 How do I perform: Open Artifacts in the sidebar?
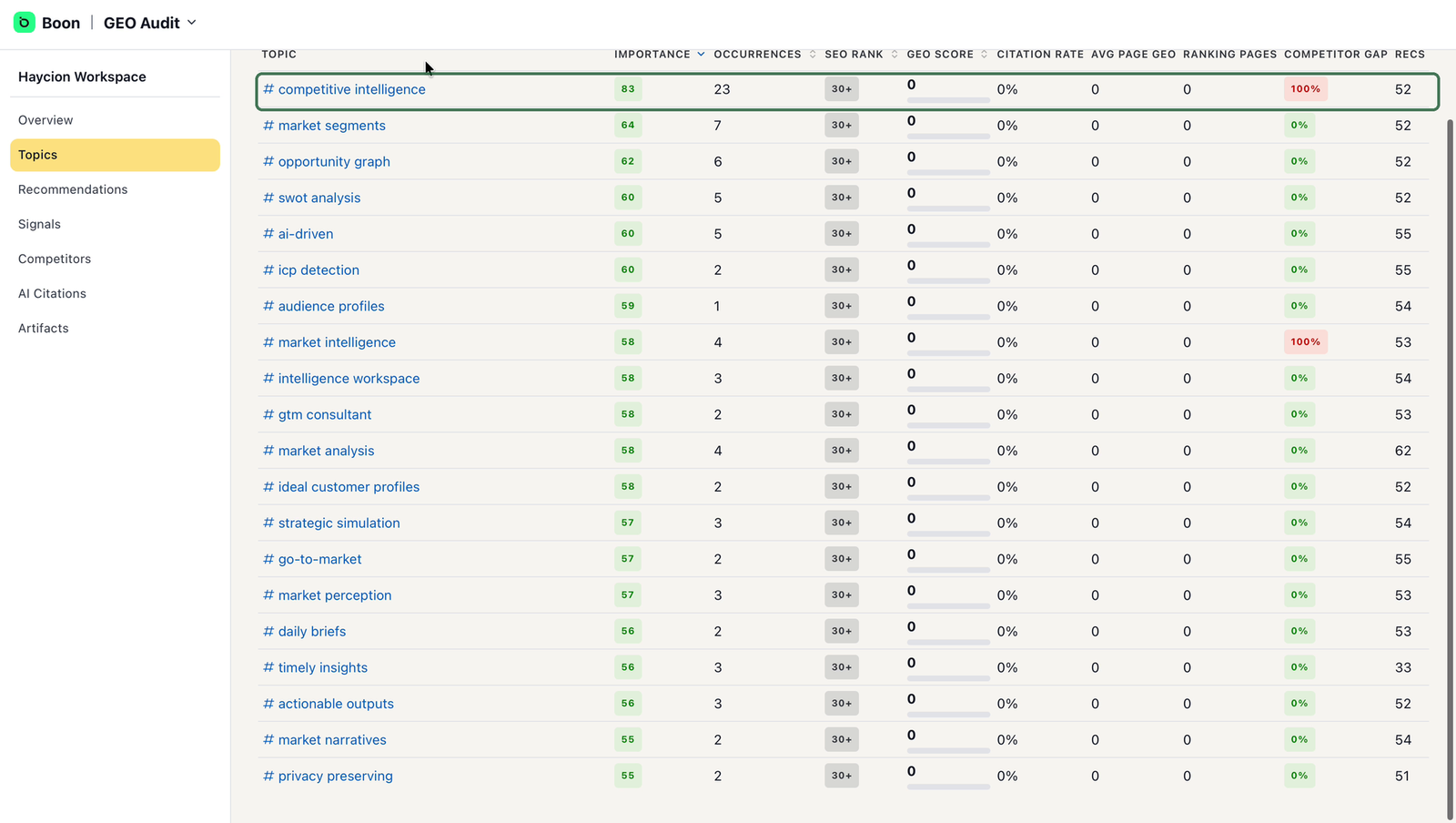pyautogui.click(x=115, y=328)
